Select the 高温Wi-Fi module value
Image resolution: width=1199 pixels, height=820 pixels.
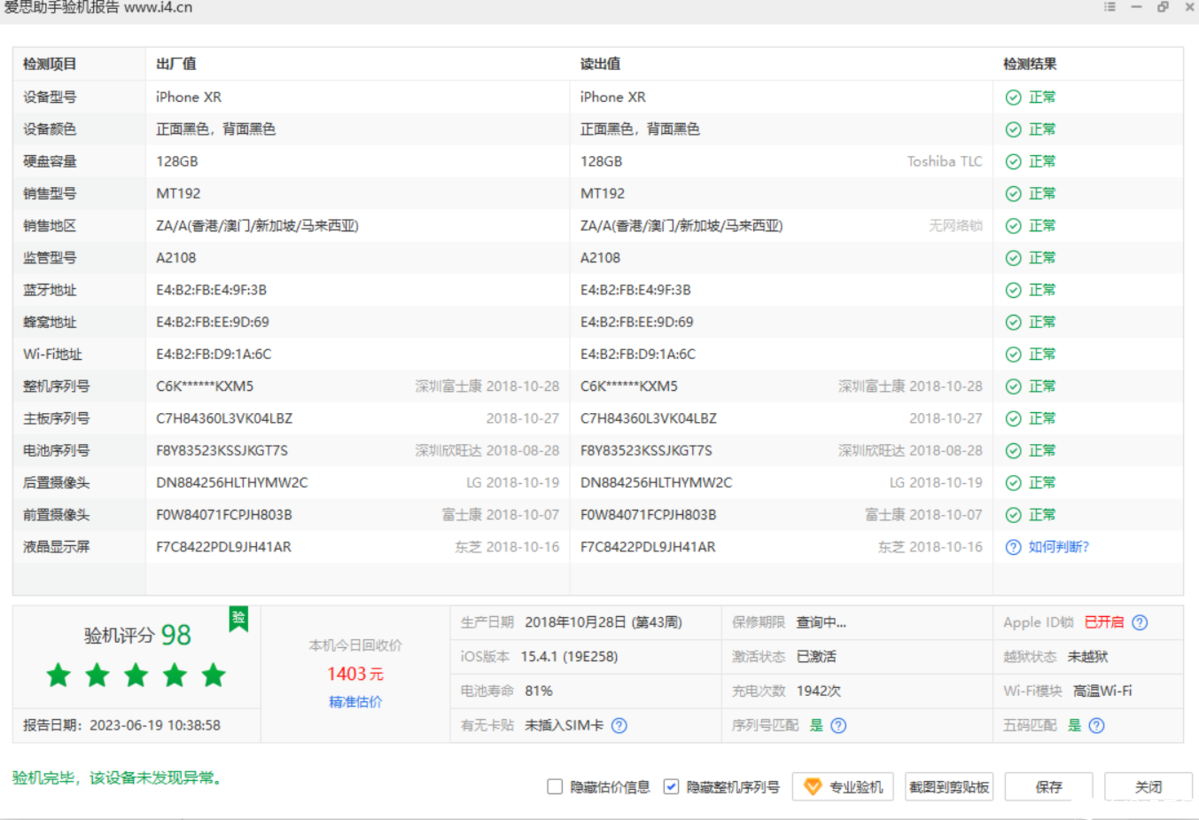click(1102, 691)
